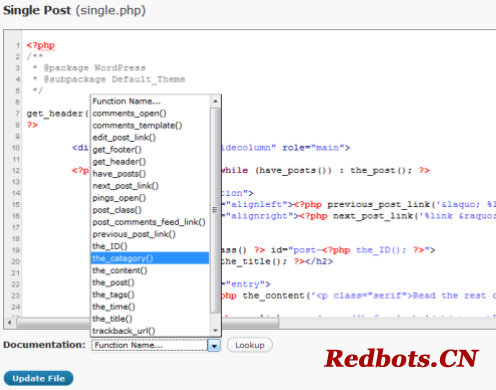Image resolution: width=496 pixels, height=390 pixels.
Task: Click the dropdown list scroll-down arrow
Action: [x=215, y=331]
